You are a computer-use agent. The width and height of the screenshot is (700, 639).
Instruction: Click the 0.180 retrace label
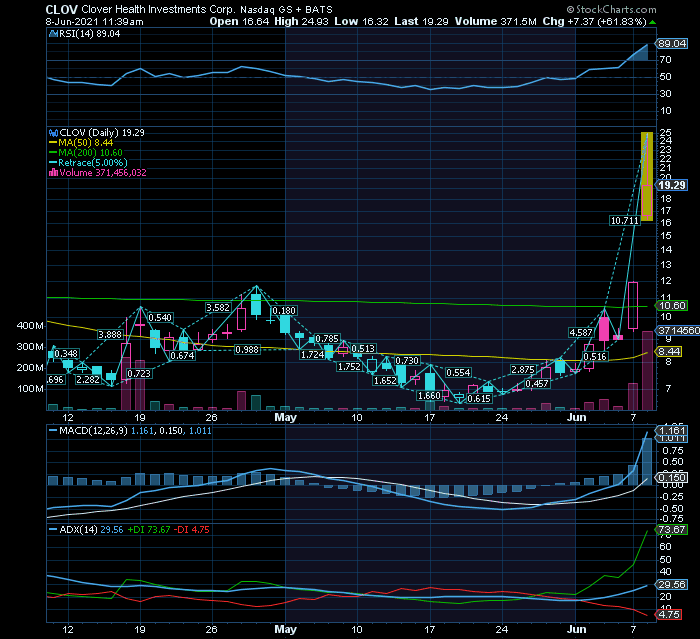click(x=283, y=310)
